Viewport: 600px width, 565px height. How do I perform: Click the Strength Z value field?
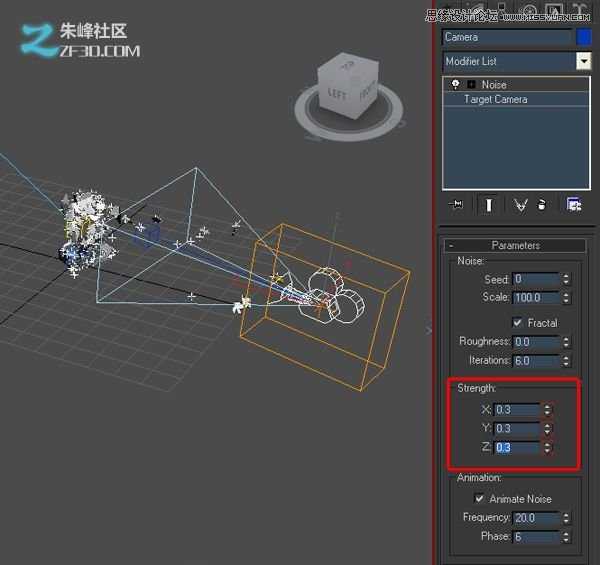pos(517,448)
